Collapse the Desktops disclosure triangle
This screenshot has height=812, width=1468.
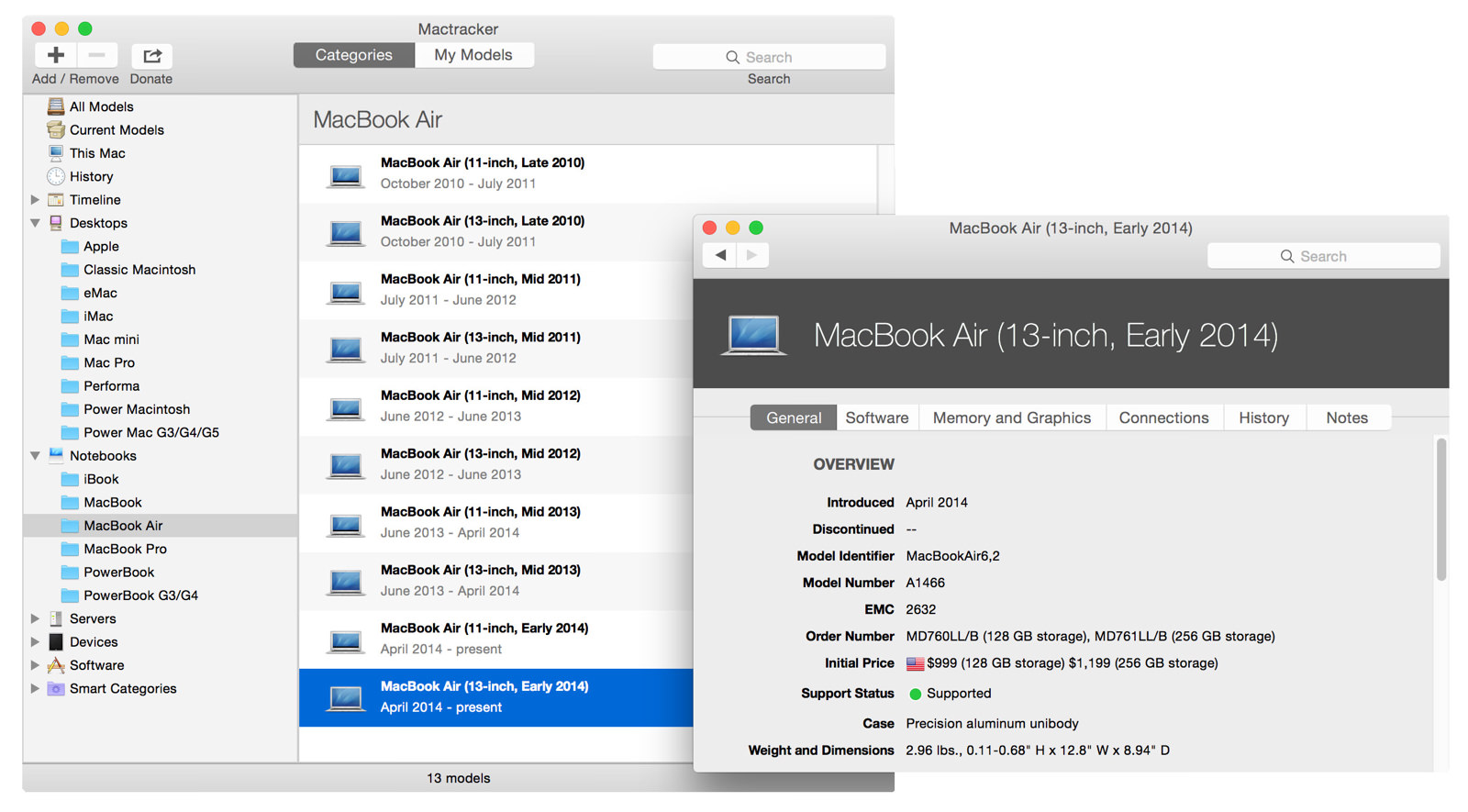pyautogui.click(x=35, y=223)
